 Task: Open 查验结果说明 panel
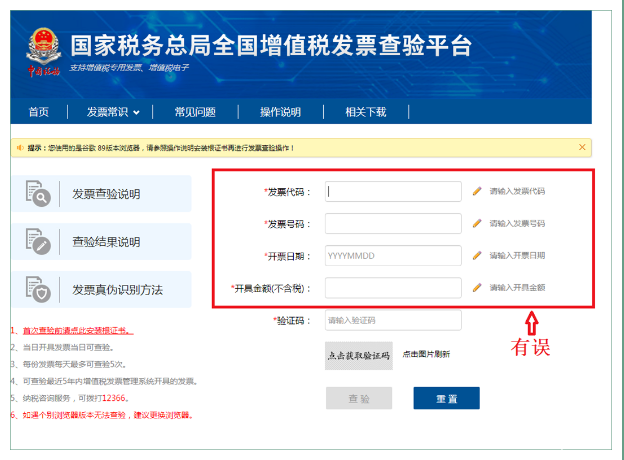point(101,241)
